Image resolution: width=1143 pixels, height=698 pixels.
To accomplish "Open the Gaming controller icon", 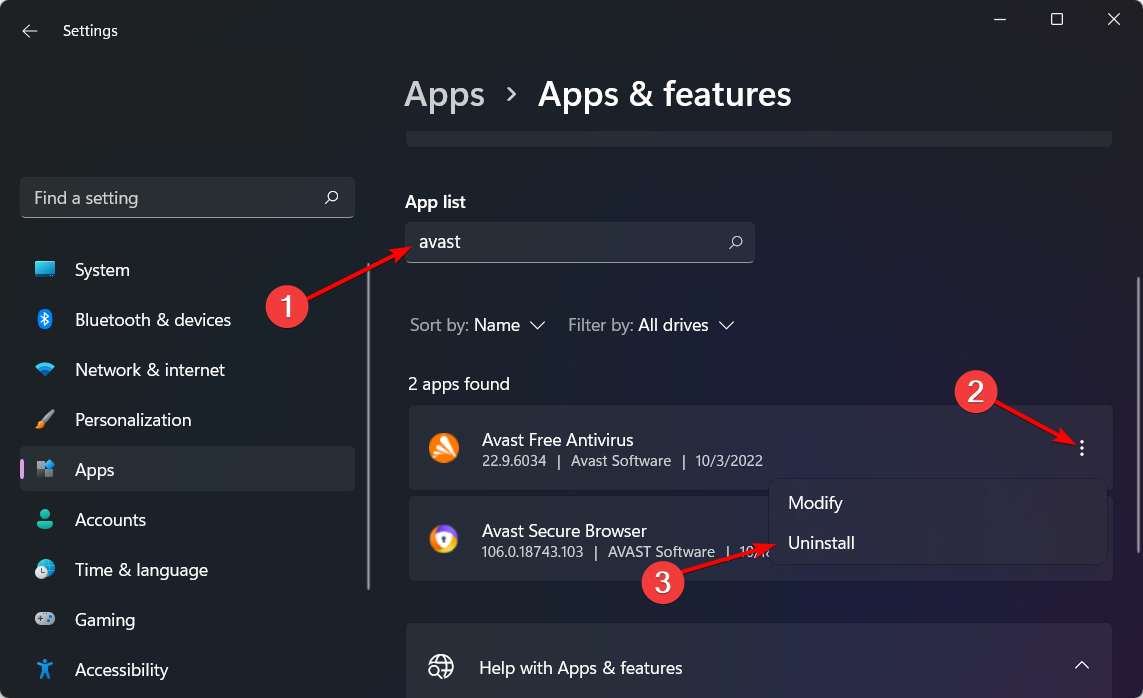I will pyautogui.click(x=45, y=620).
